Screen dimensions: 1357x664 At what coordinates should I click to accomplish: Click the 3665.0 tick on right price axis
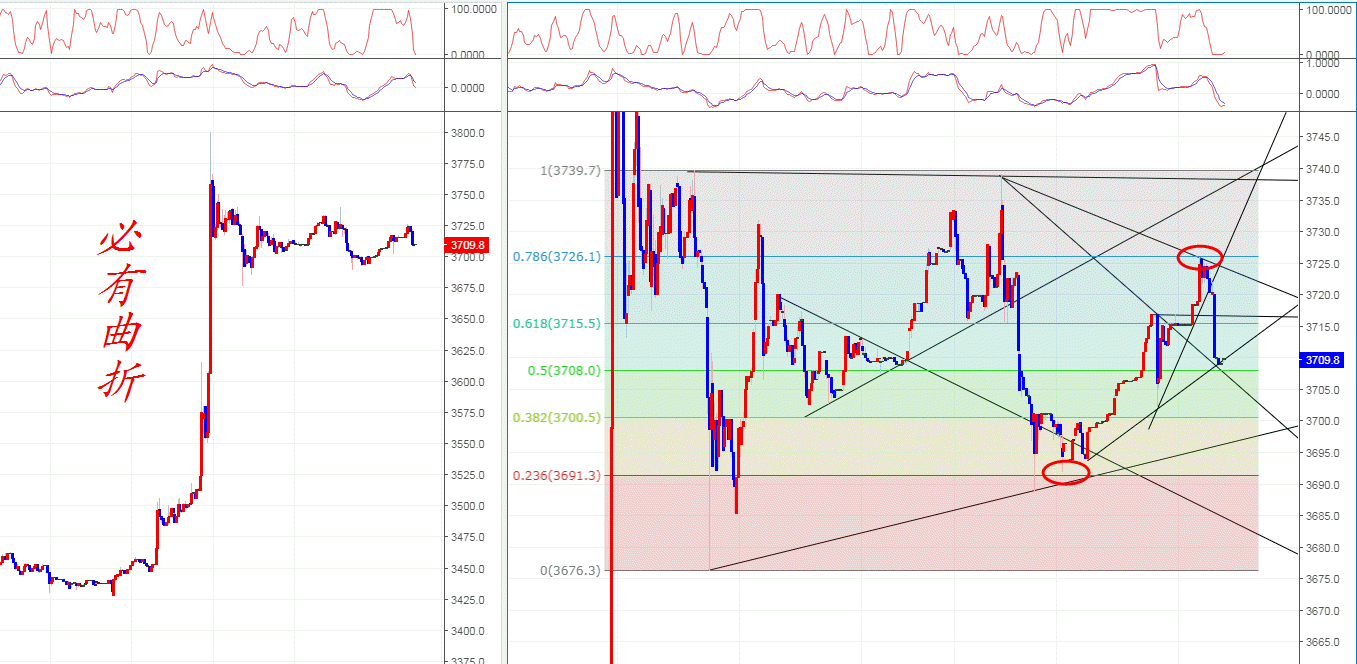click(1324, 642)
